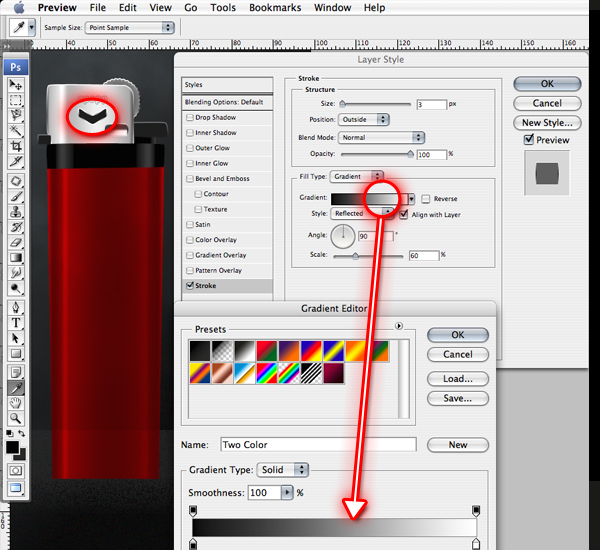Uncheck the Preview checkbox
The height and width of the screenshot is (550, 600).
(x=530, y=140)
